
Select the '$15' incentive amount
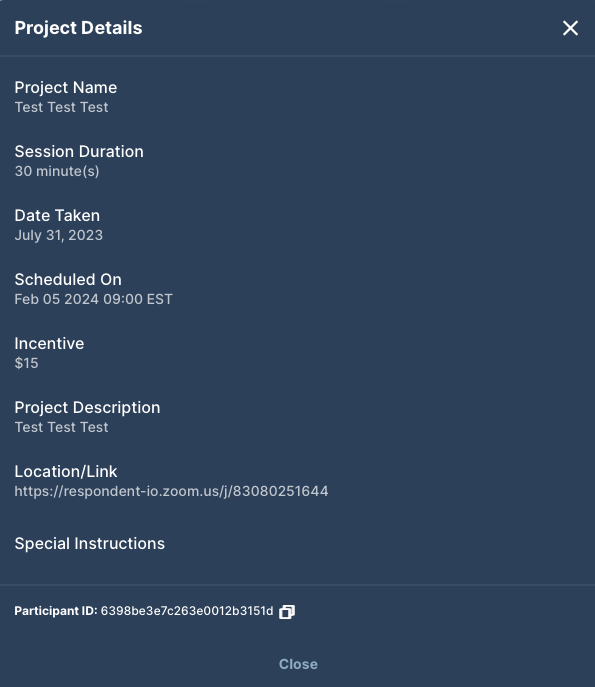[26, 363]
